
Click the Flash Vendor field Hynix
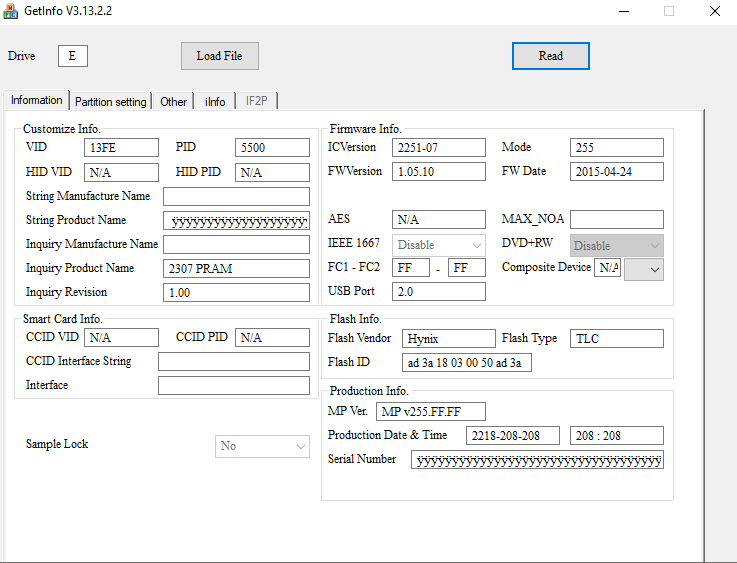coord(448,338)
